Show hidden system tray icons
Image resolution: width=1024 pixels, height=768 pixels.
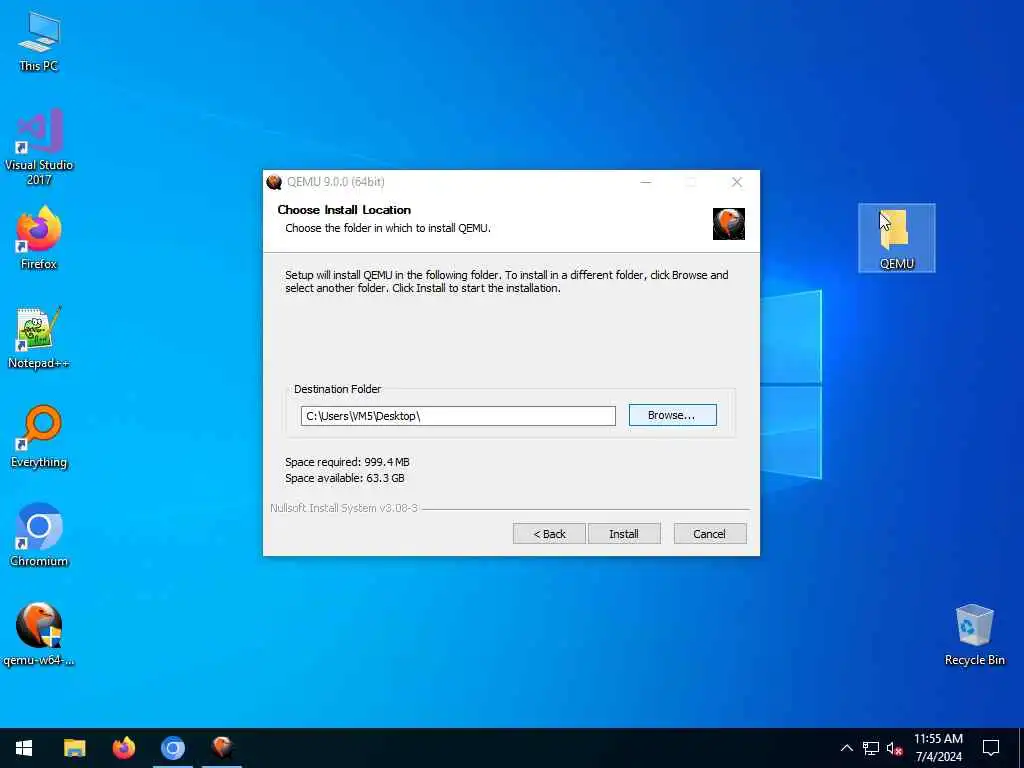point(846,748)
